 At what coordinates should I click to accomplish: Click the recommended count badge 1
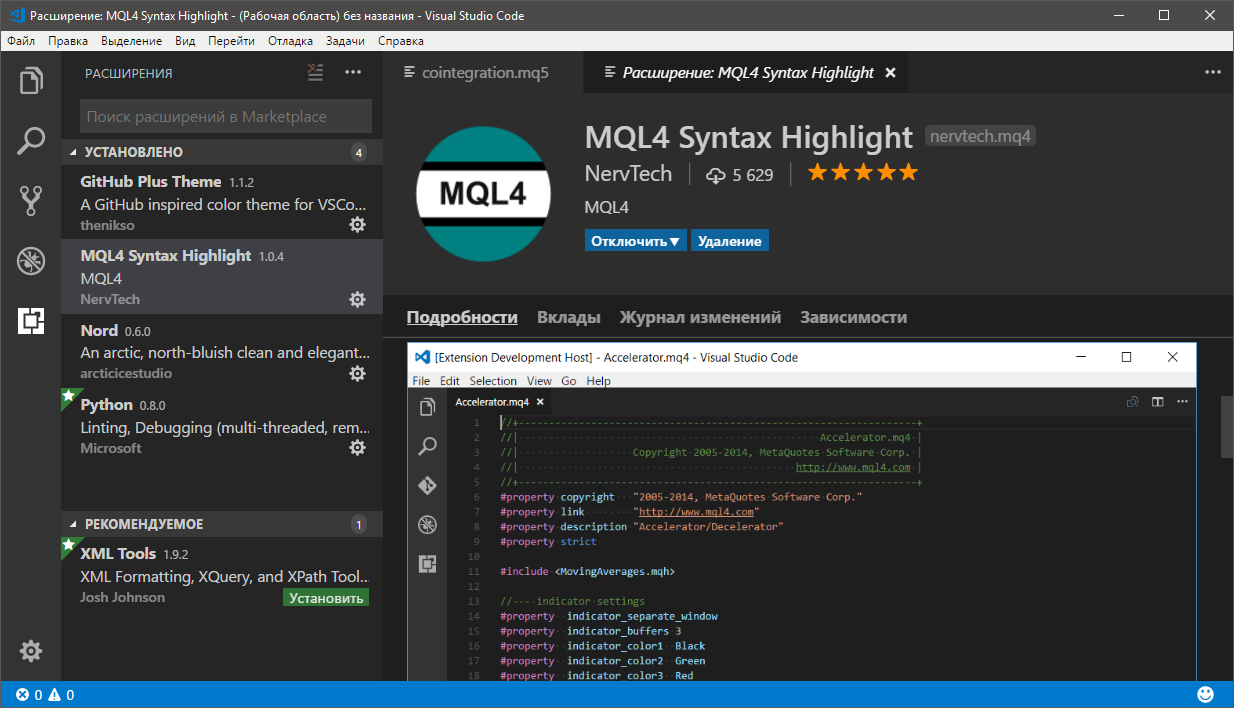pyautogui.click(x=360, y=524)
